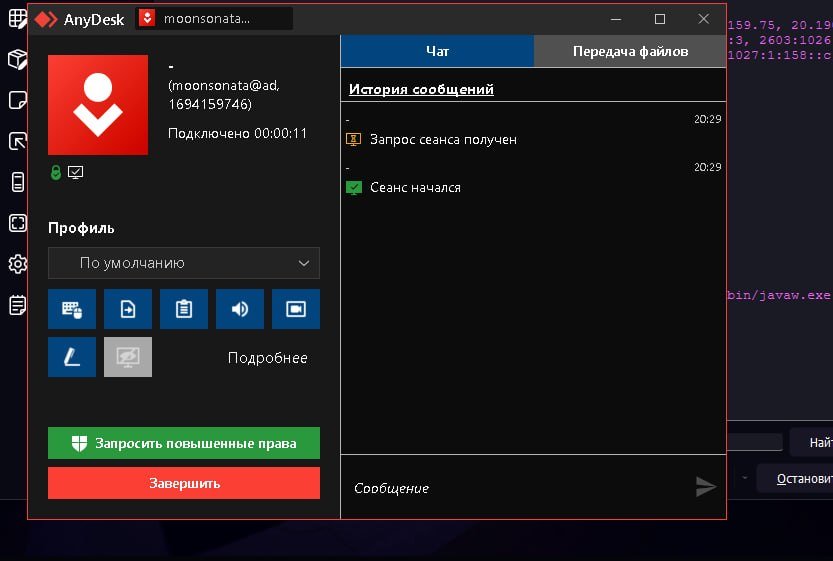Switch to the Чат tab

[x=437, y=51]
